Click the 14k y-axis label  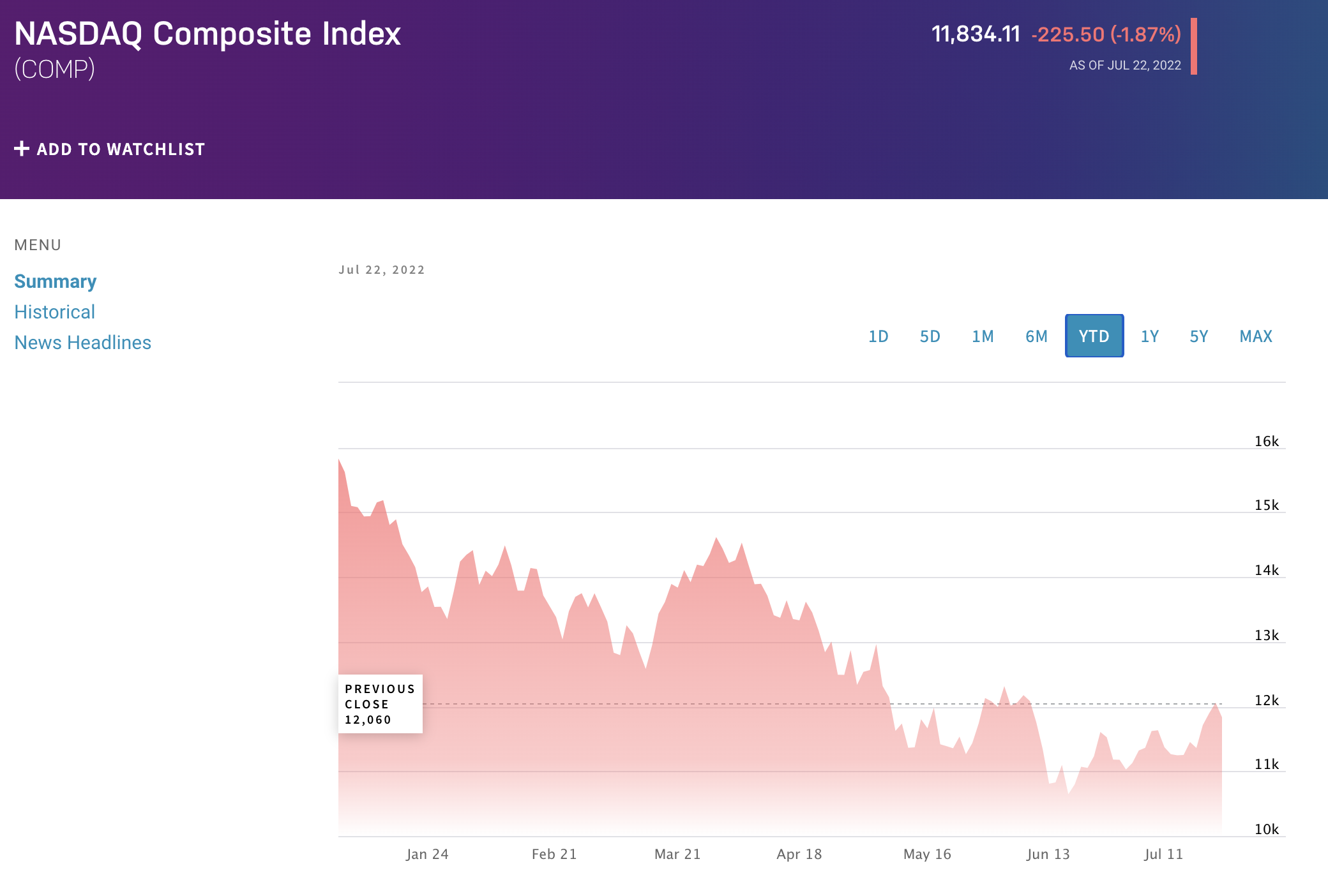coord(1267,570)
